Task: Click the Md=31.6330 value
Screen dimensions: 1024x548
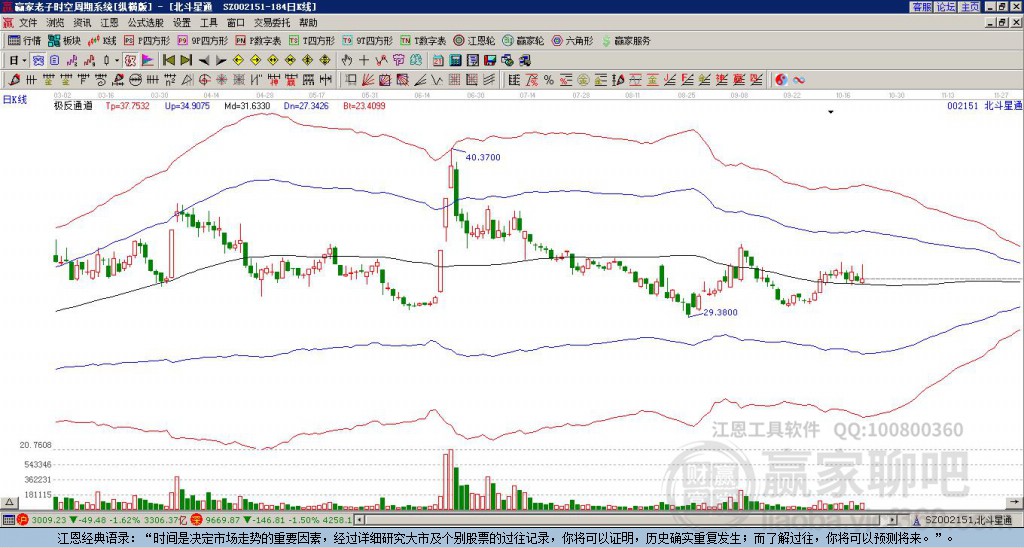Action: click(x=247, y=105)
